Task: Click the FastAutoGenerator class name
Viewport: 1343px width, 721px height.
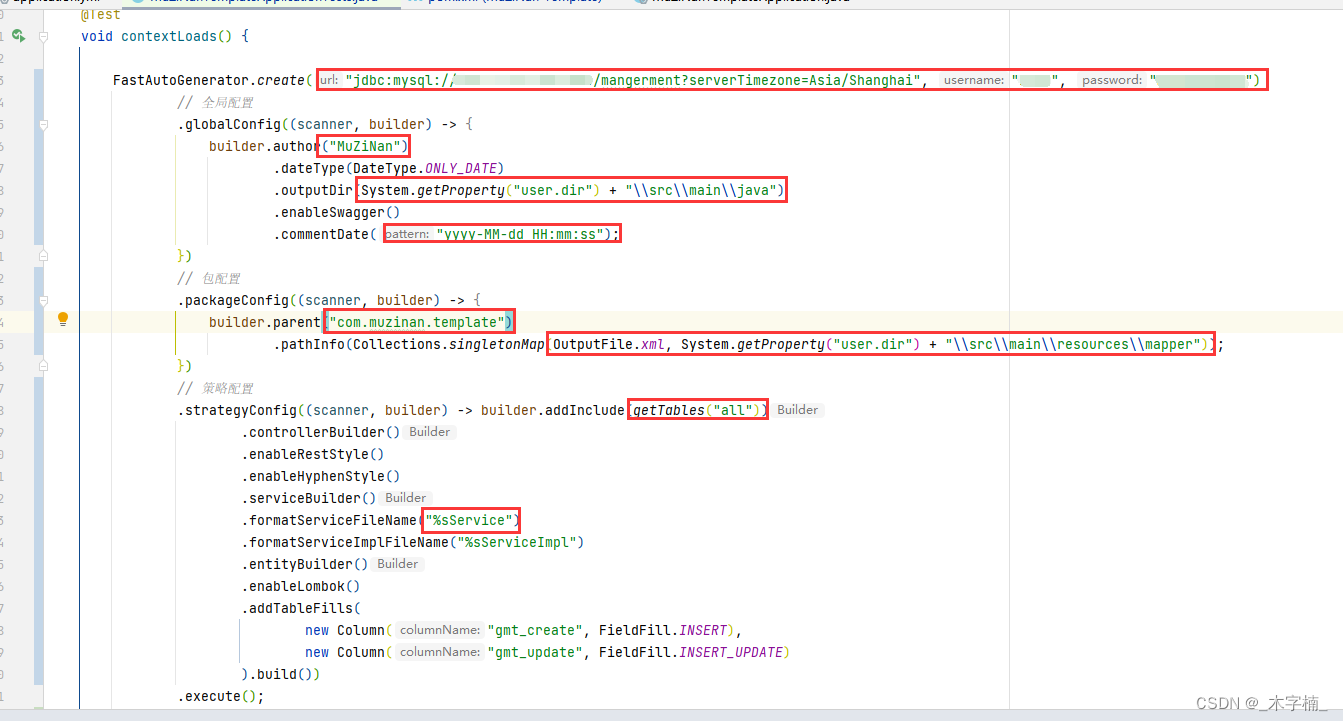Action: (x=181, y=80)
